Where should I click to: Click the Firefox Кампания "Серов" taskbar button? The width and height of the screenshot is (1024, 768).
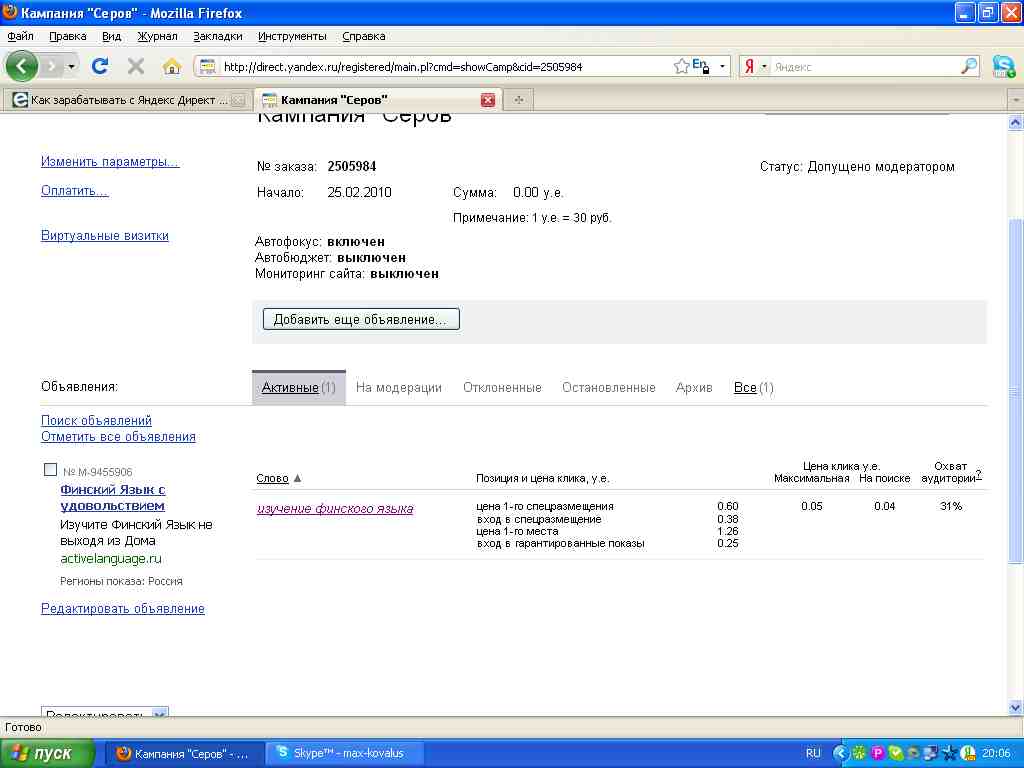(x=184, y=754)
